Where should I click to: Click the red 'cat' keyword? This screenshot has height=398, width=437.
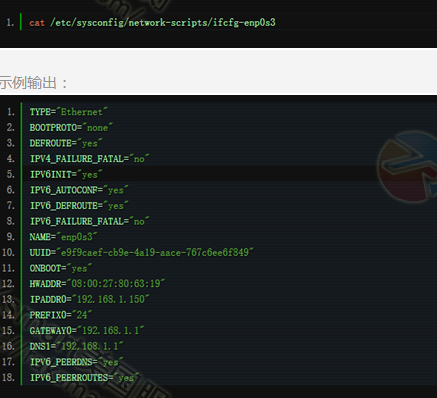(37, 23)
